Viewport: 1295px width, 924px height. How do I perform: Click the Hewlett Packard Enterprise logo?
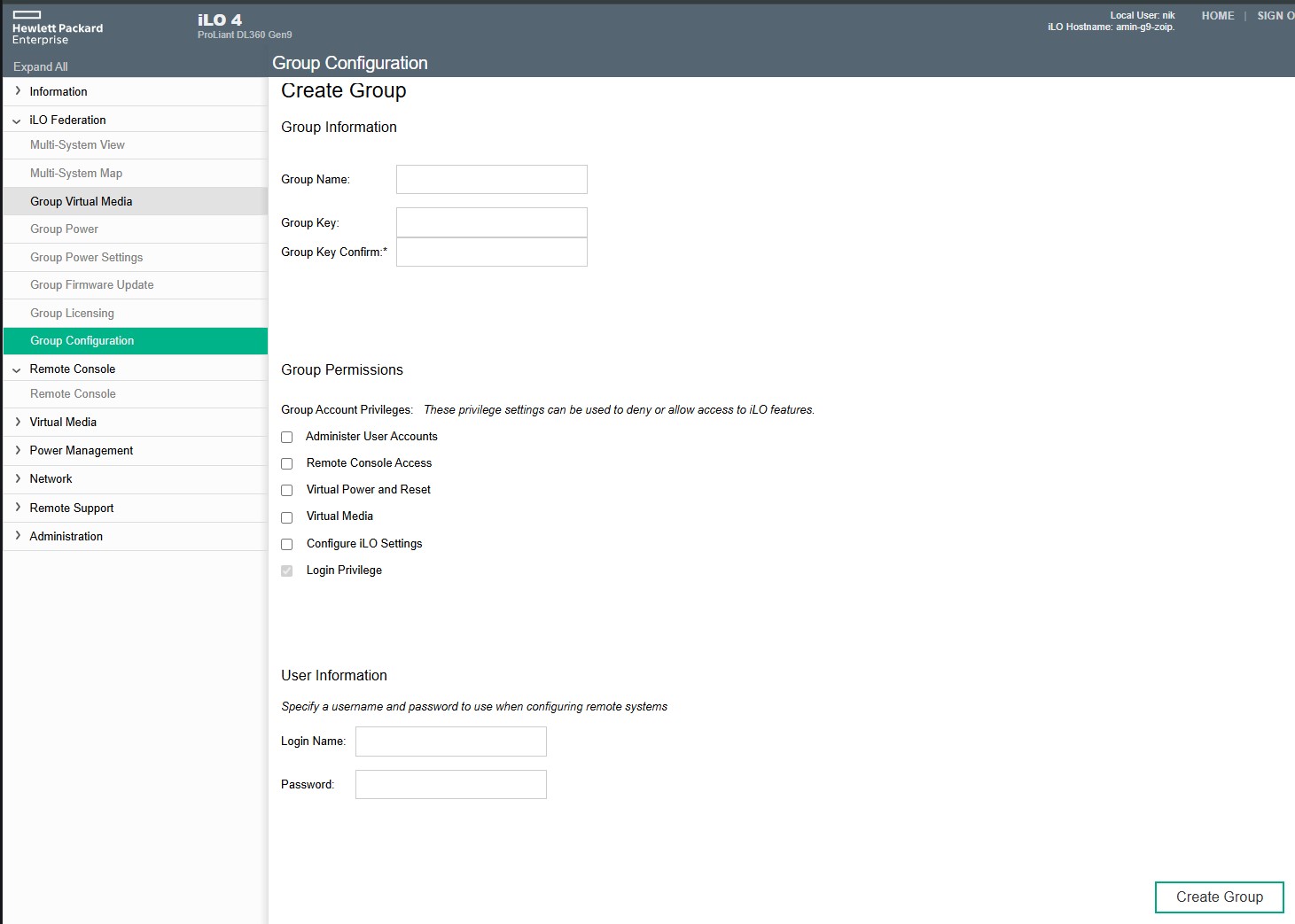(58, 28)
